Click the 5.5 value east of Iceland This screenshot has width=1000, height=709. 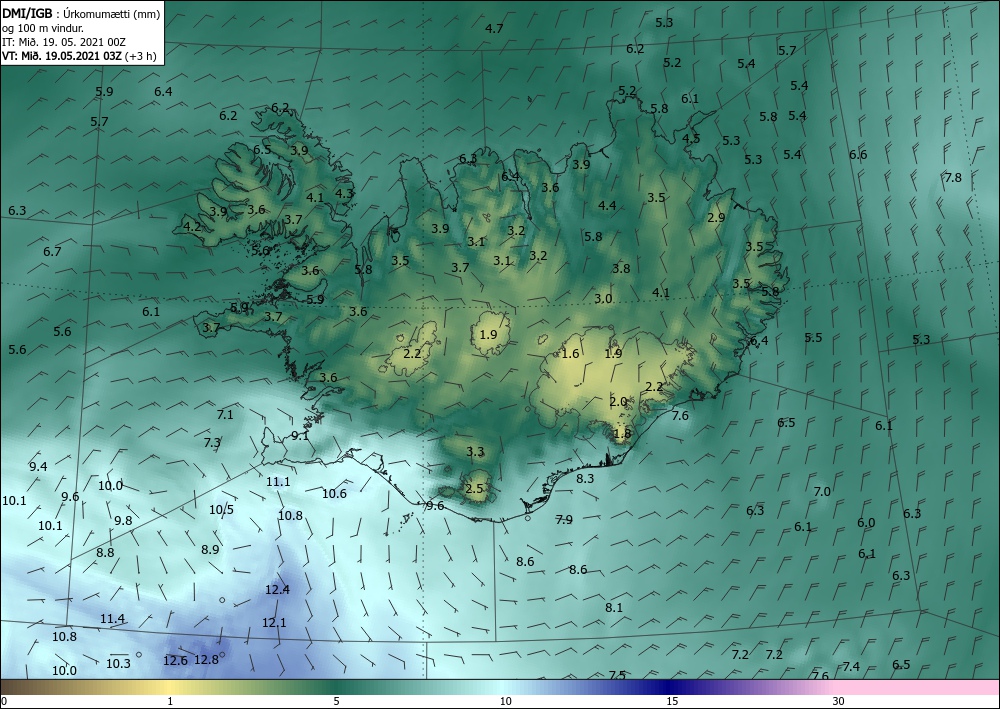pyautogui.click(x=813, y=338)
